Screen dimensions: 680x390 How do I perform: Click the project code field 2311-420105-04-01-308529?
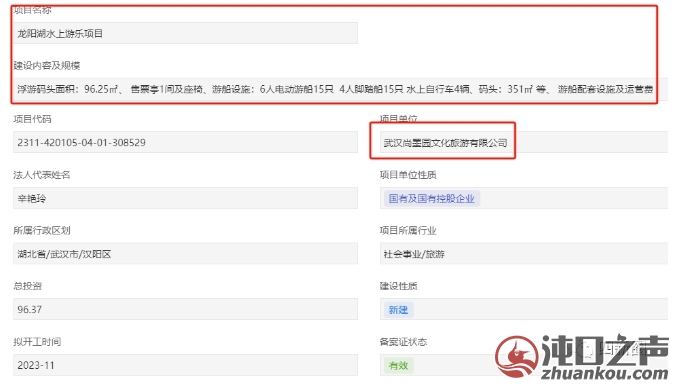point(185,142)
